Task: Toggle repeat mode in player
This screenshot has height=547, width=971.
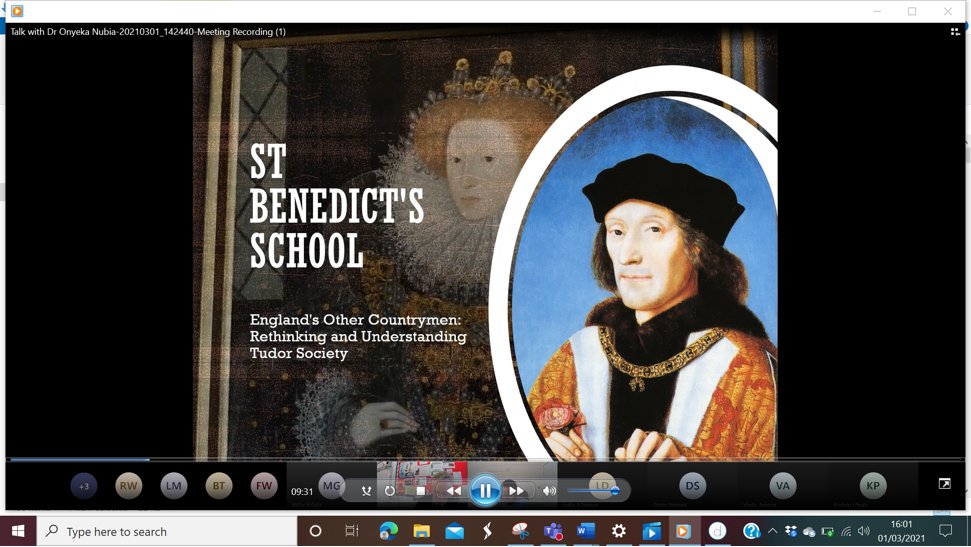Action: pyautogui.click(x=390, y=491)
